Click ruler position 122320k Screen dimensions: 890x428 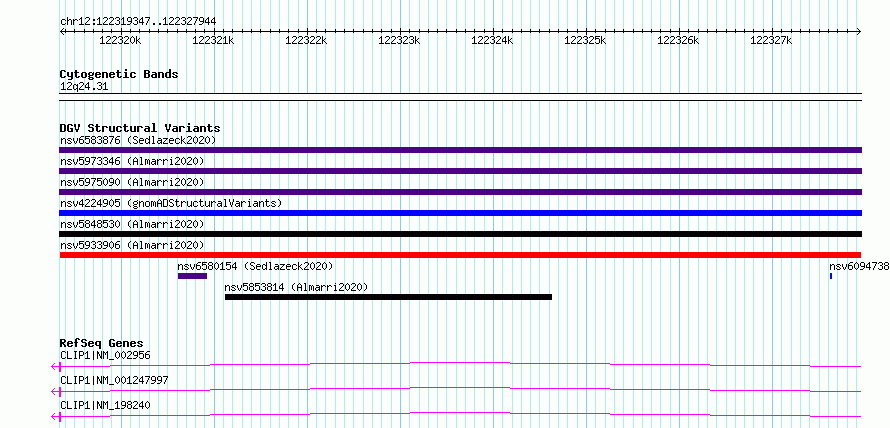[x=118, y=40]
